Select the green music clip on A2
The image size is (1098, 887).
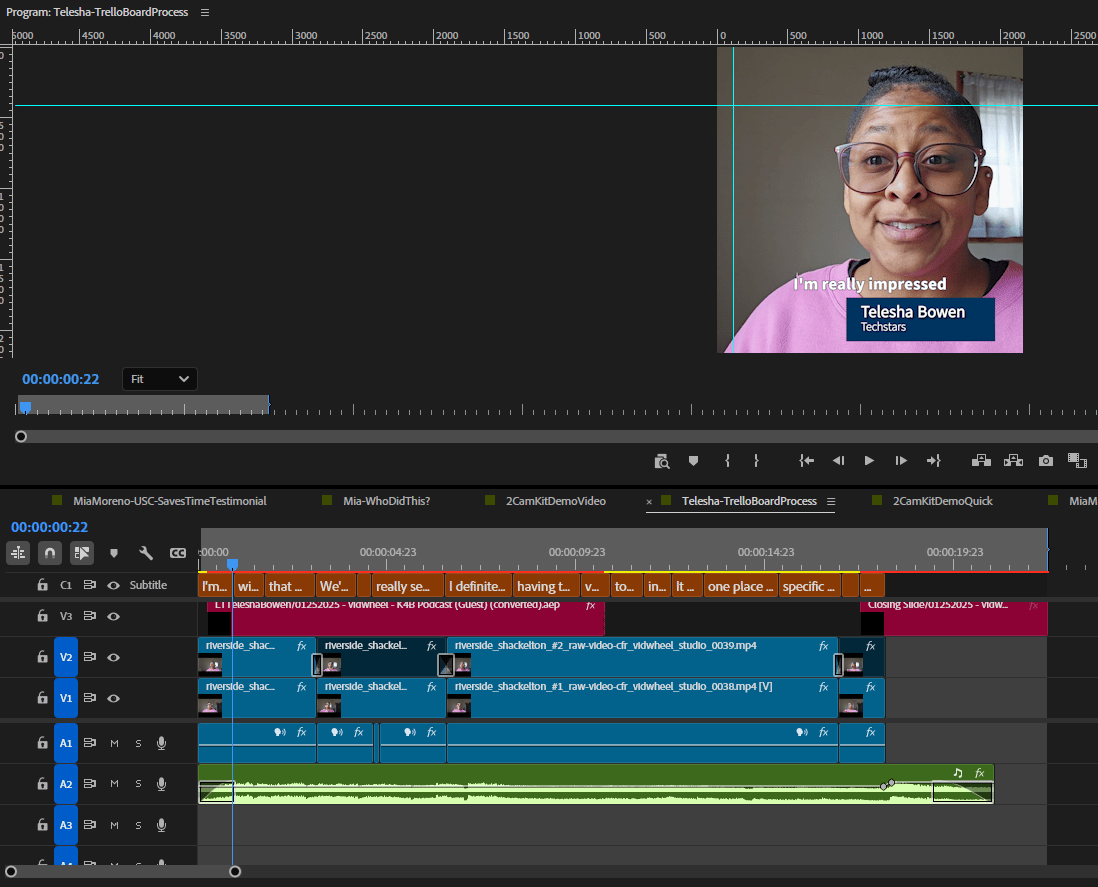(x=595, y=783)
